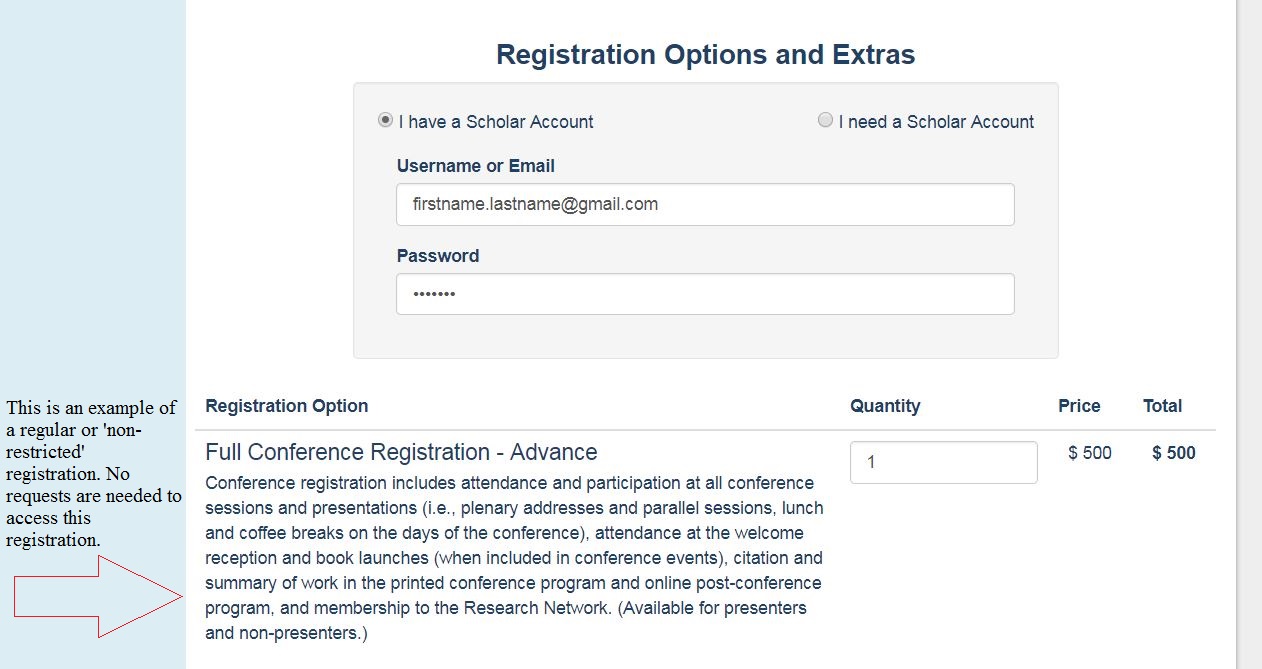
Task: Click the 'Registration Option' column header
Action: click(x=286, y=406)
